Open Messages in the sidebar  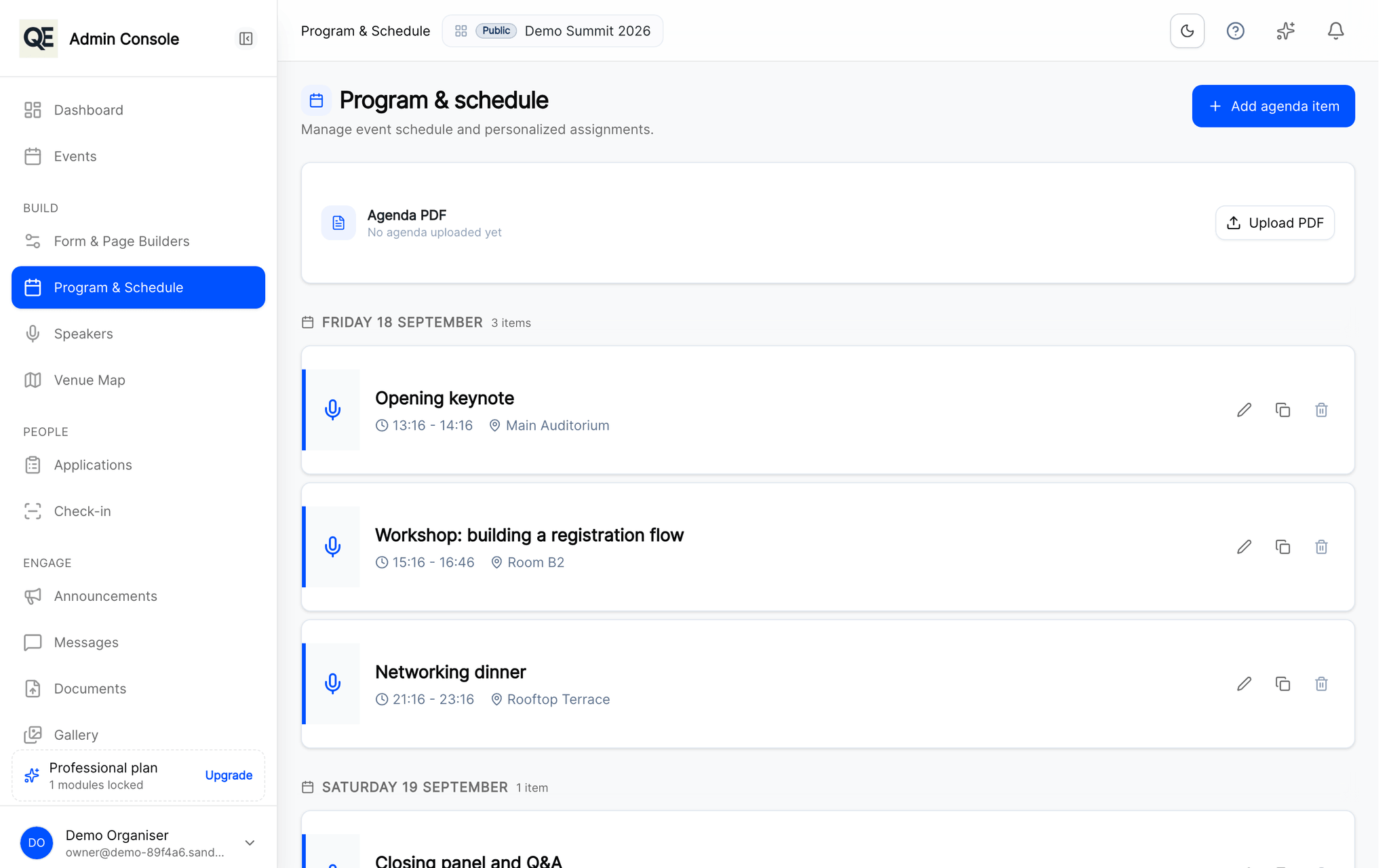(138, 642)
